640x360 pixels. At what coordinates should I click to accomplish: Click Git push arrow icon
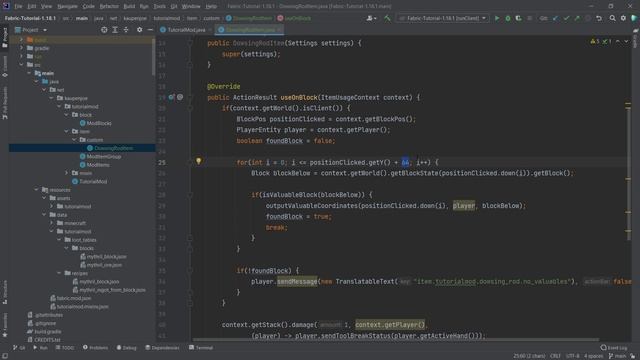tap(577, 18)
